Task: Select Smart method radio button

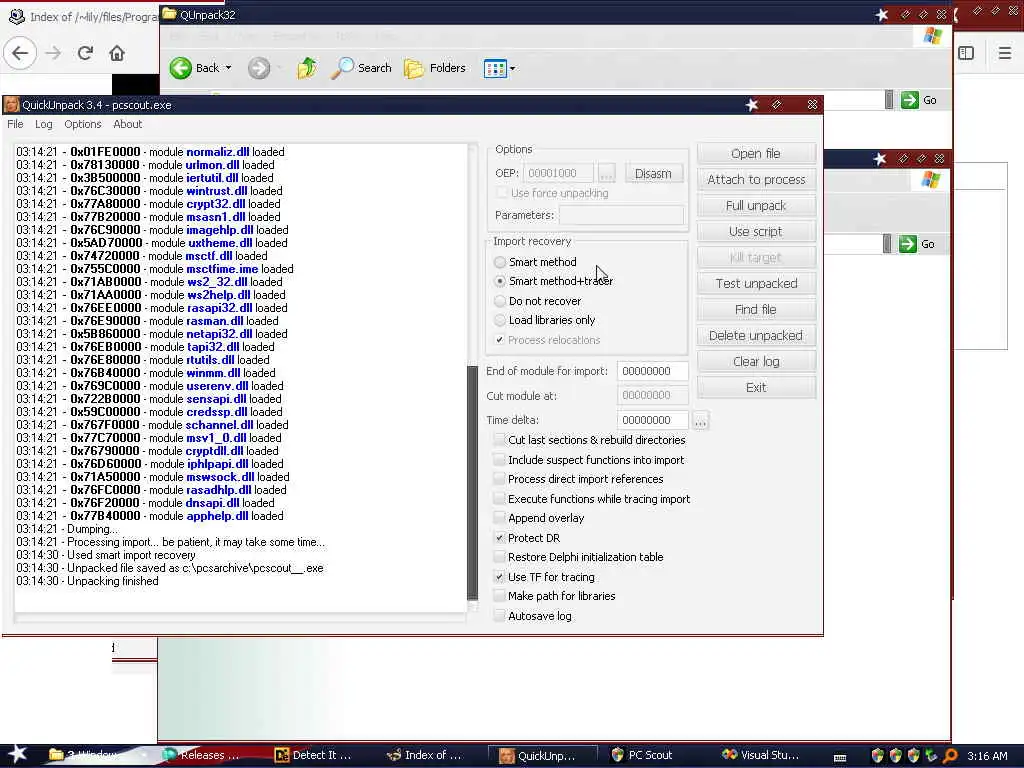Action: coord(500,262)
